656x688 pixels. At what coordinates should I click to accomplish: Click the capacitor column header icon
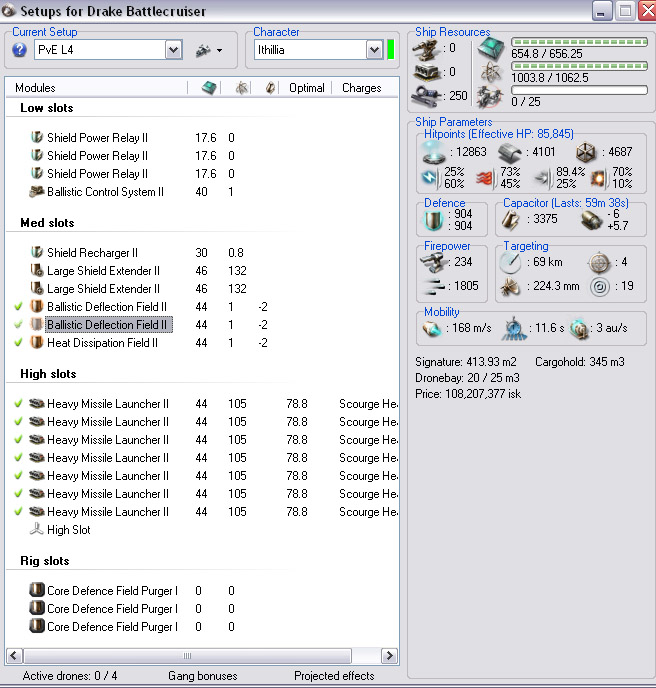[x=270, y=88]
